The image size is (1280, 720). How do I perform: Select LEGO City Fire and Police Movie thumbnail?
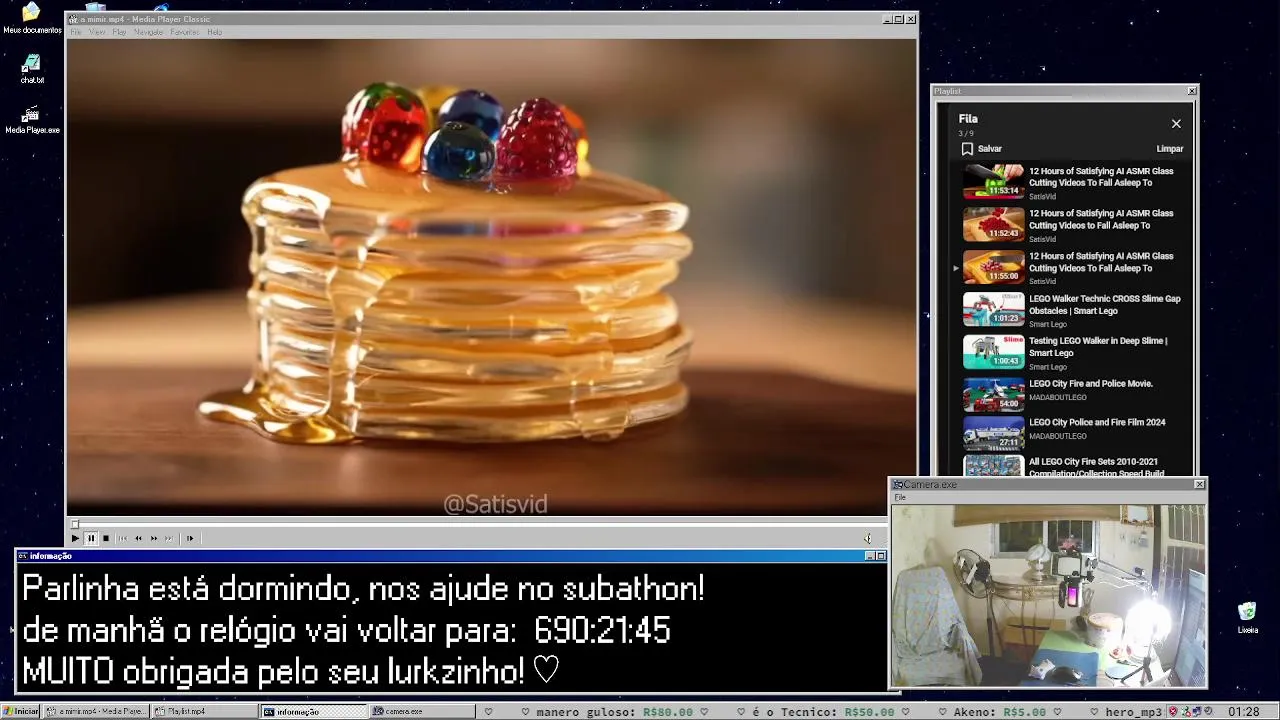tap(993, 394)
